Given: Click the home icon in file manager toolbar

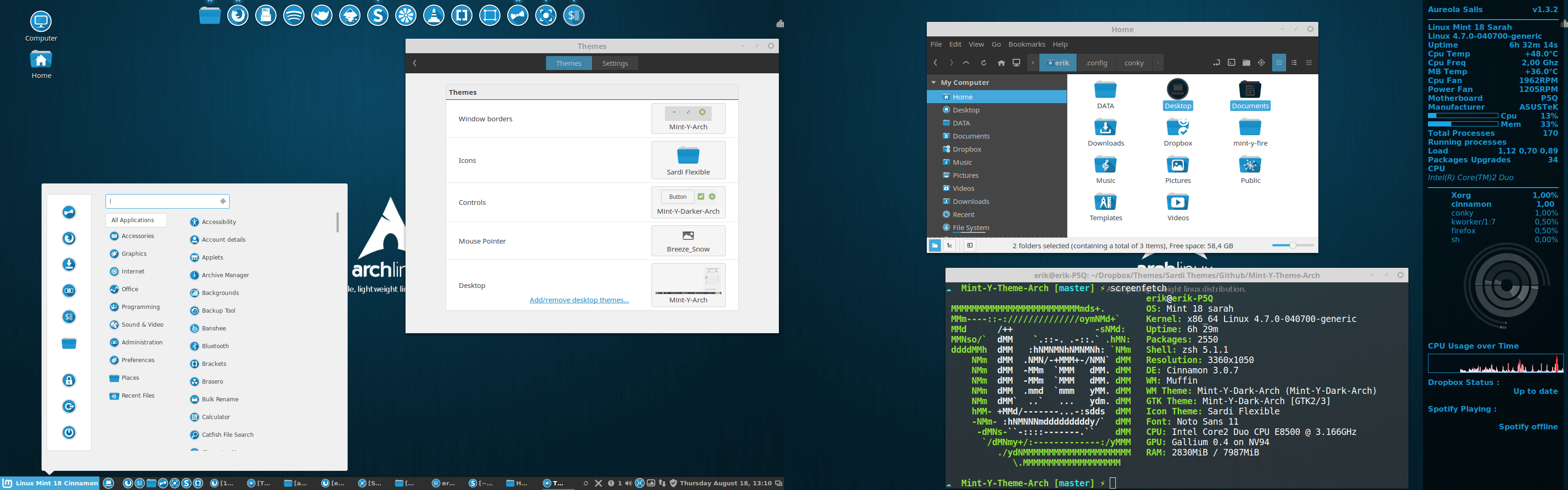Looking at the screenshot, I should (1001, 63).
